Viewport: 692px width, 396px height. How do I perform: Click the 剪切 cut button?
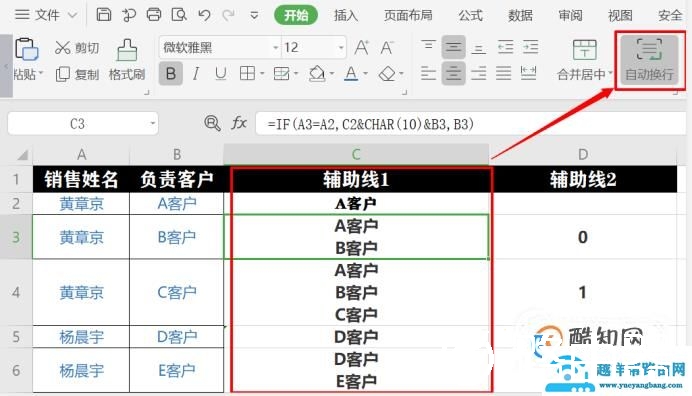77,48
